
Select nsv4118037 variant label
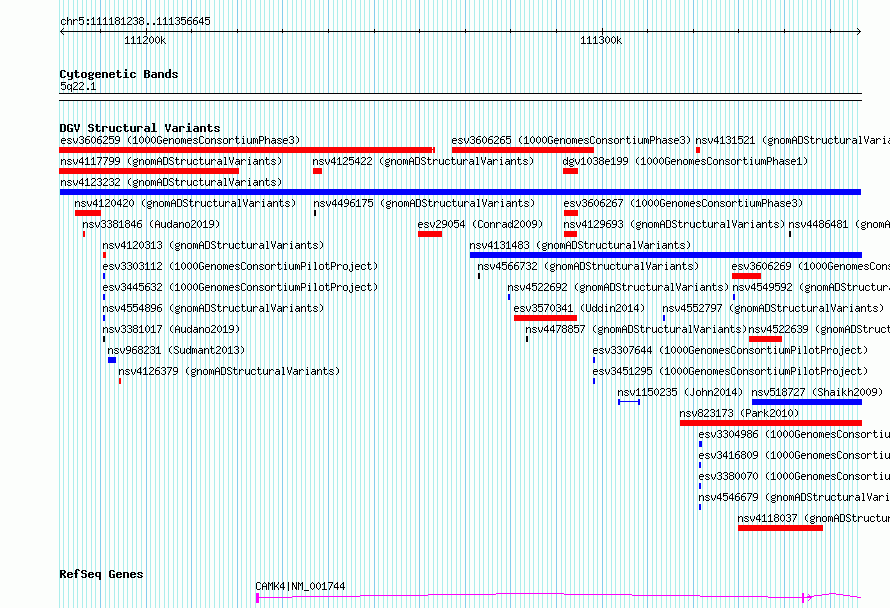pyautogui.click(x=813, y=518)
